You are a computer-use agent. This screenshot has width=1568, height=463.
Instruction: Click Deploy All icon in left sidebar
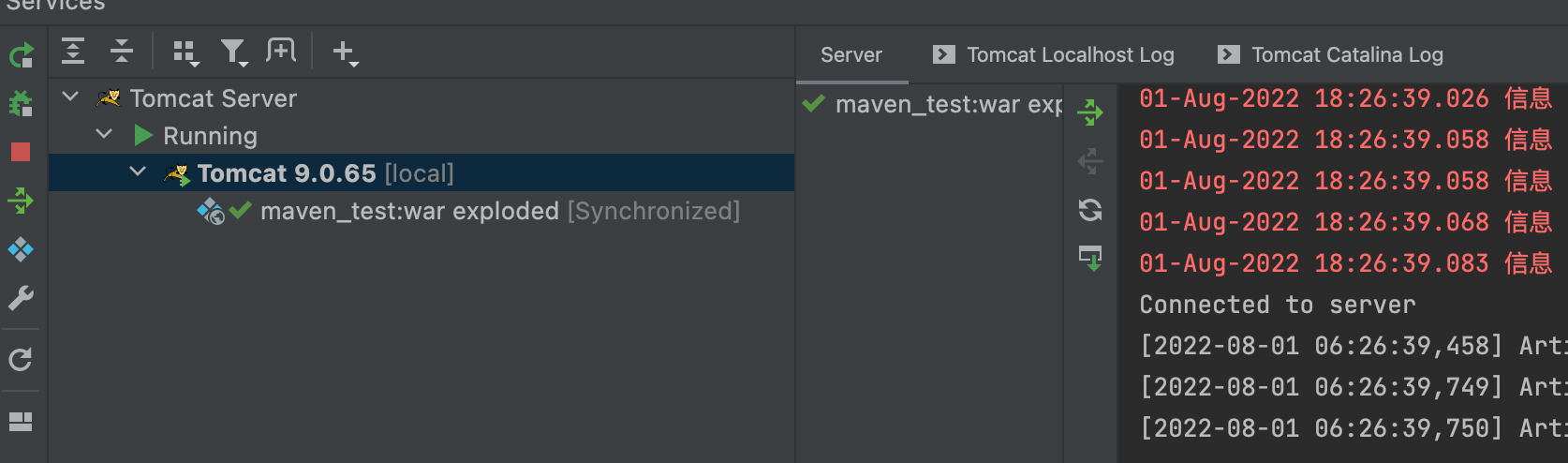21,200
